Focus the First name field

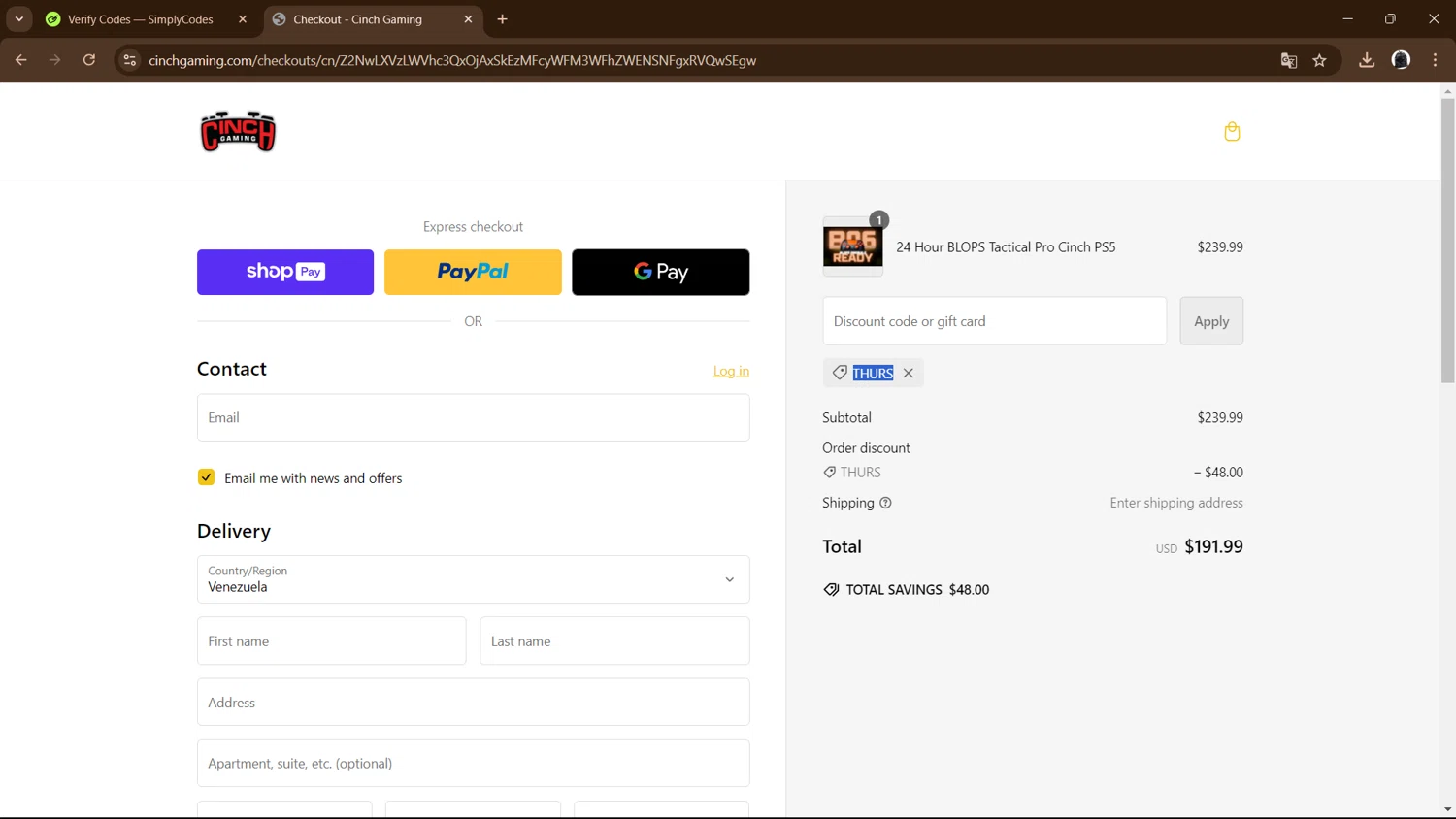[x=332, y=640]
